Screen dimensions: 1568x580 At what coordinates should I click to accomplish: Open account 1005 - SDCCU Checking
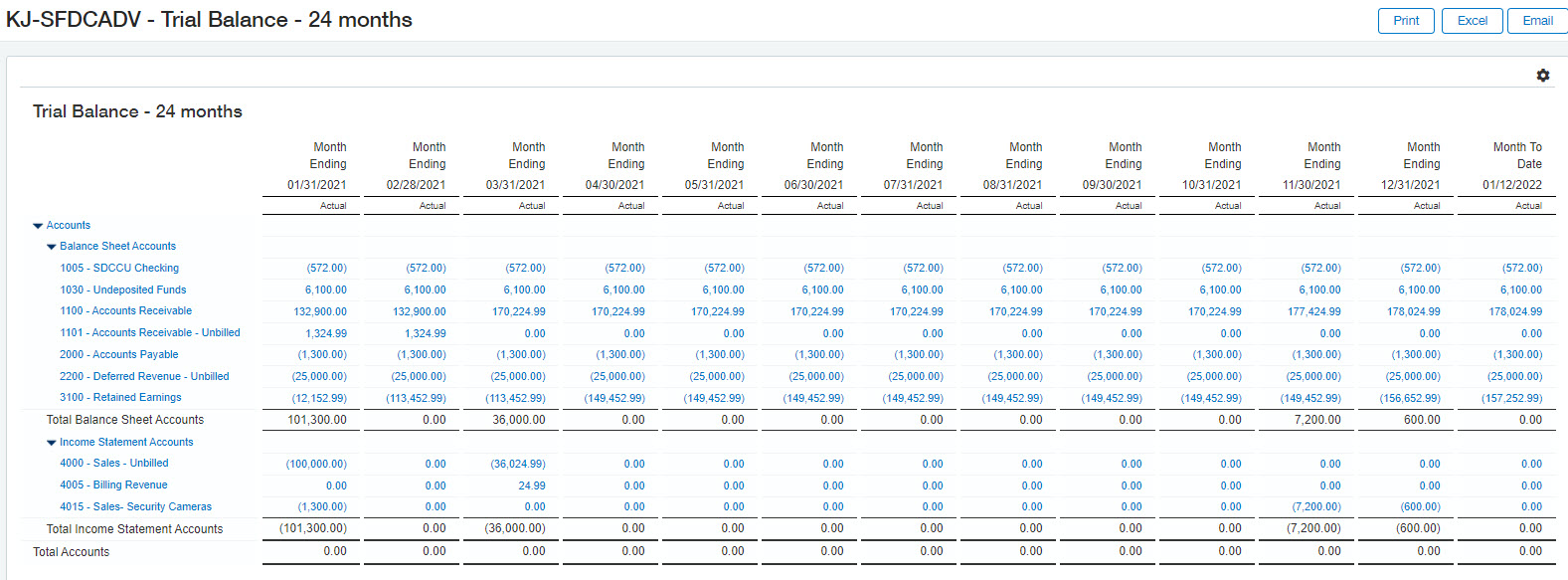(119, 269)
